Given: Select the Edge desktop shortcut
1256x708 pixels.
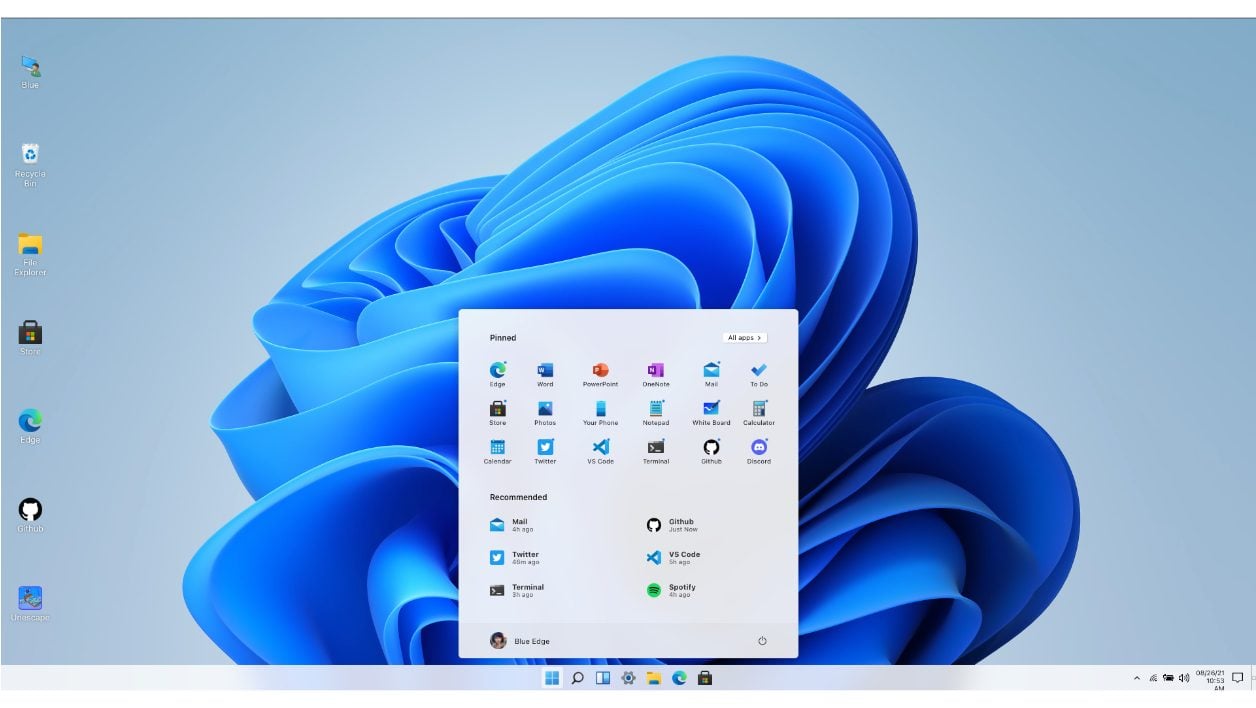Looking at the screenshot, I should [30, 426].
